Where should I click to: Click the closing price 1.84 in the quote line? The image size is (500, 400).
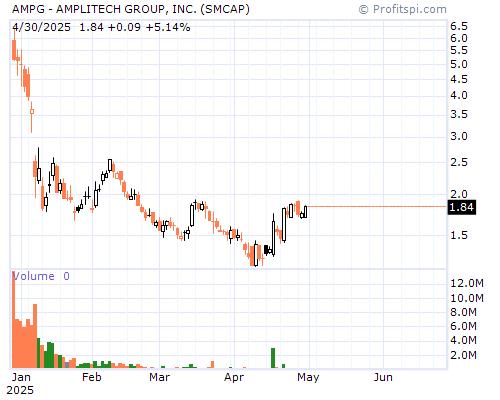[91, 27]
